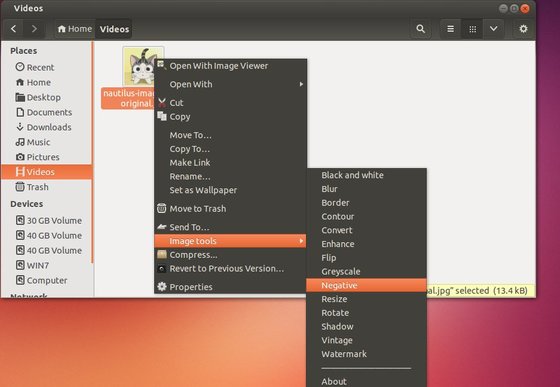Open view options down-arrow button
The image size is (560, 387).
click(x=494, y=29)
